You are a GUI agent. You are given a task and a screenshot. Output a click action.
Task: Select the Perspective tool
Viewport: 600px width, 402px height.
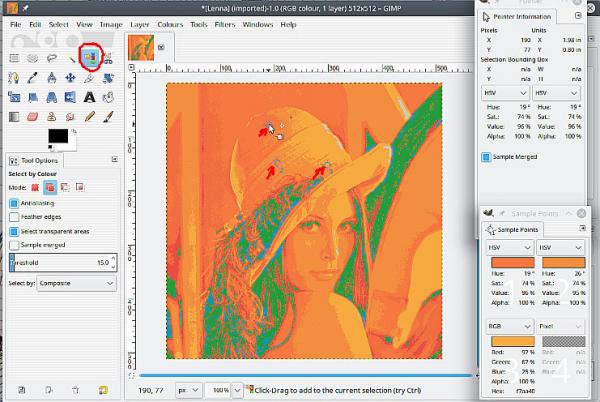click(52, 97)
